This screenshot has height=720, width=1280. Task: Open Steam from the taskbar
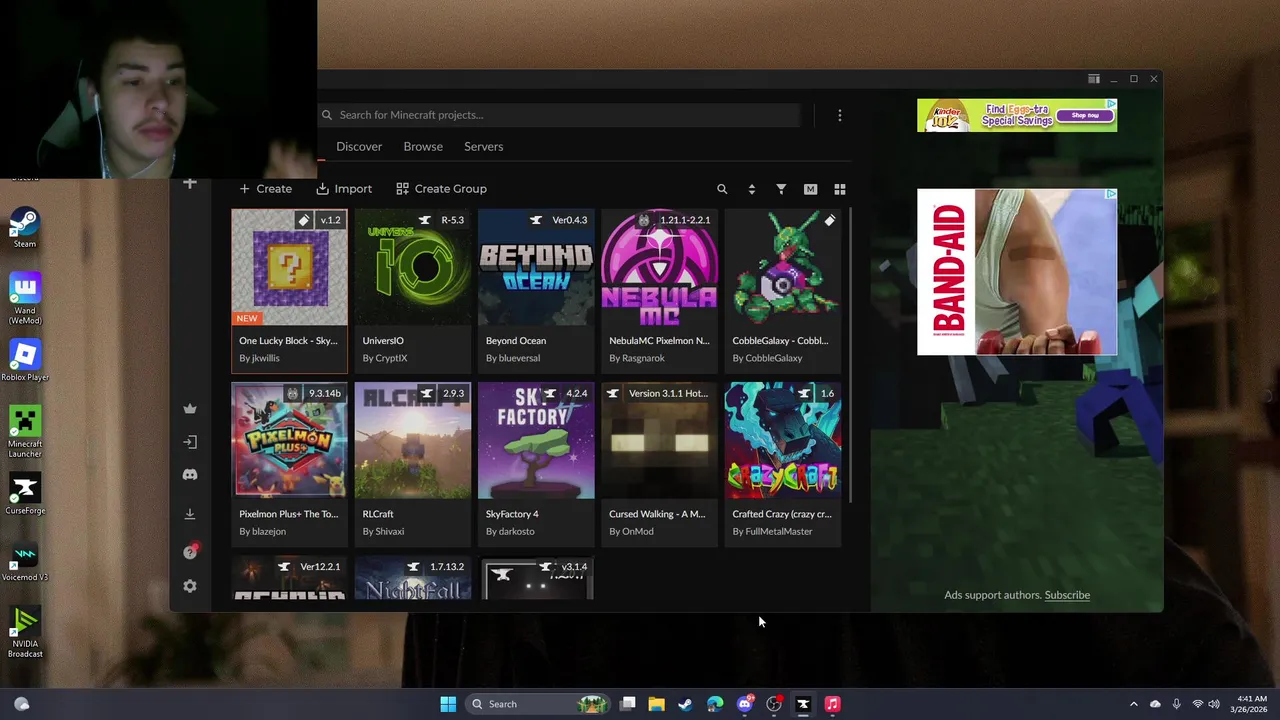tap(685, 704)
